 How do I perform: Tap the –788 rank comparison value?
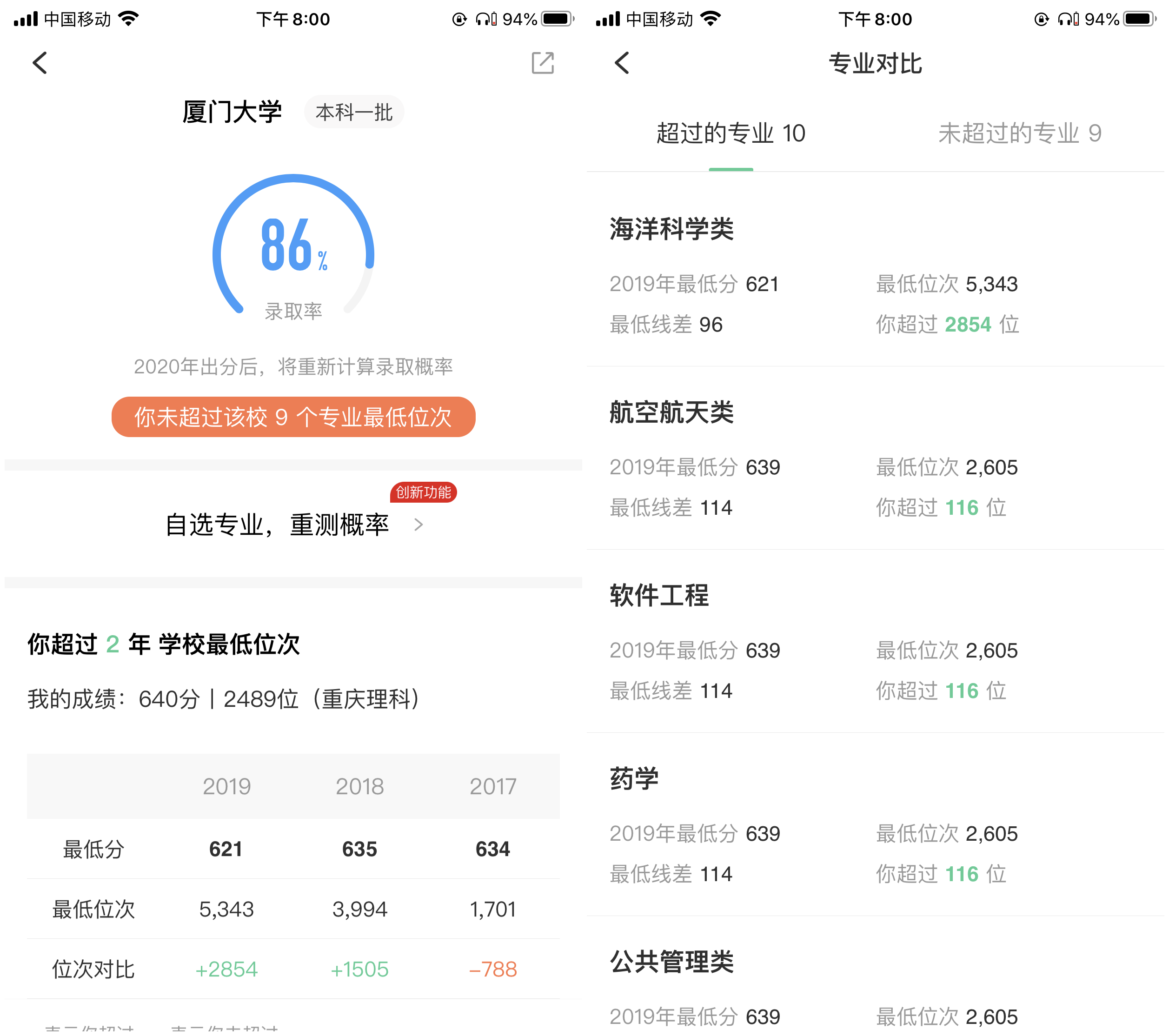[x=493, y=969]
